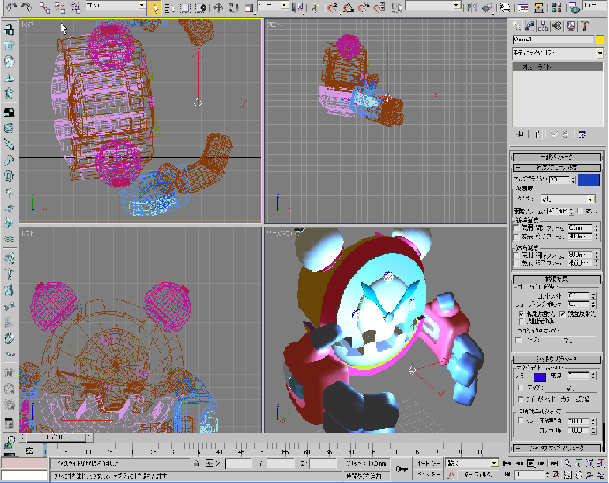
Task: Toggle the 3D Snaps button
Action: pos(332,8)
